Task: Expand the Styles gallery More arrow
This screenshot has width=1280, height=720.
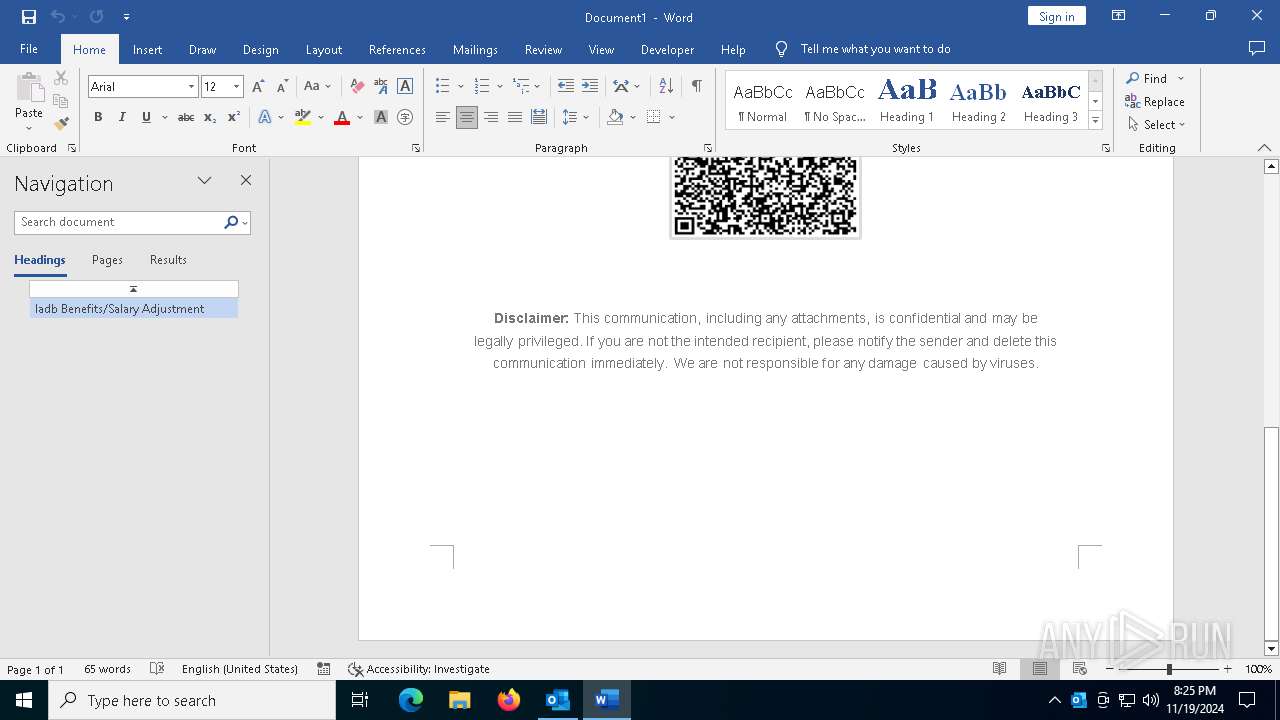Action: [x=1095, y=122]
